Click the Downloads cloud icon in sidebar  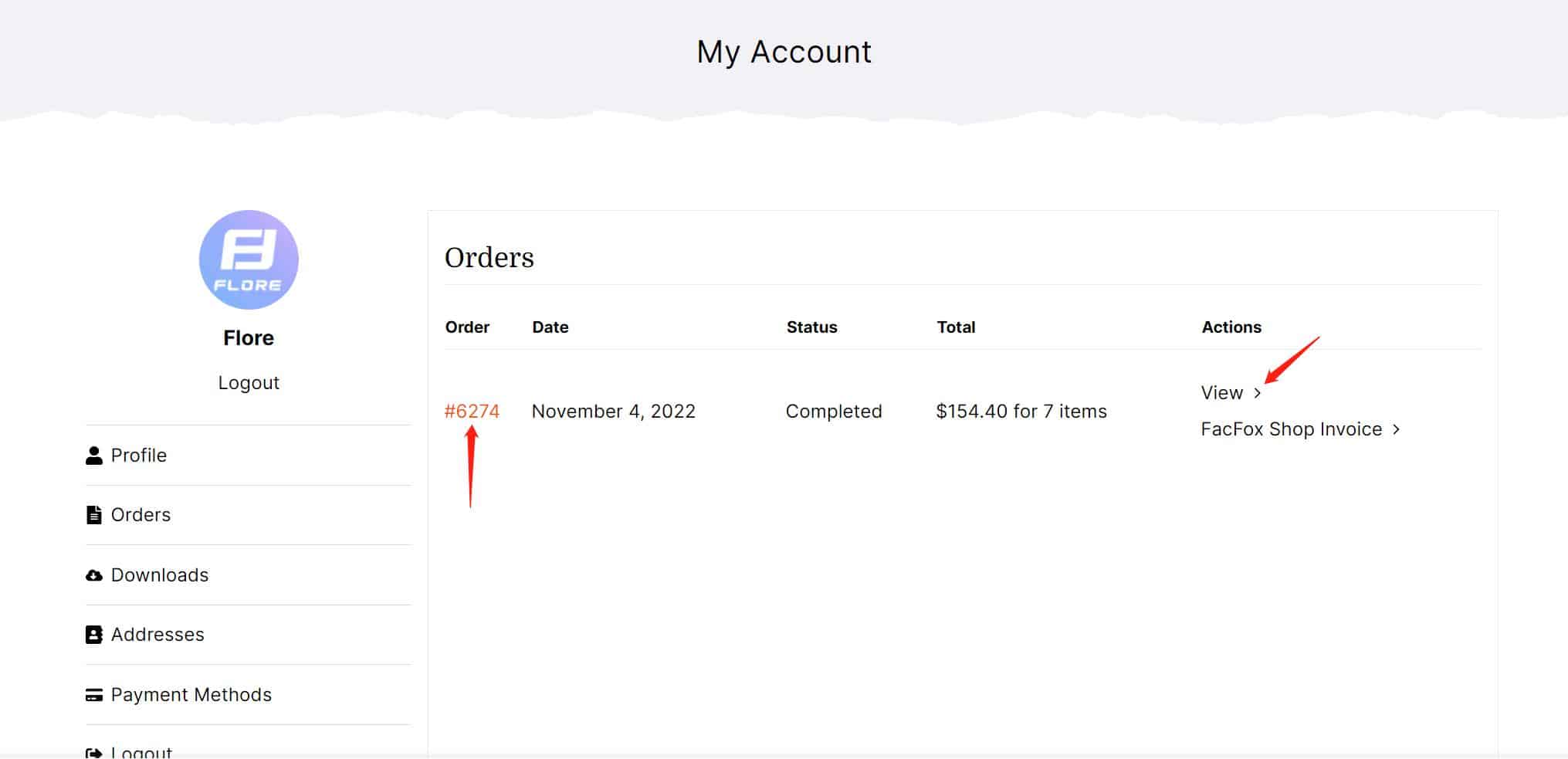click(93, 575)
